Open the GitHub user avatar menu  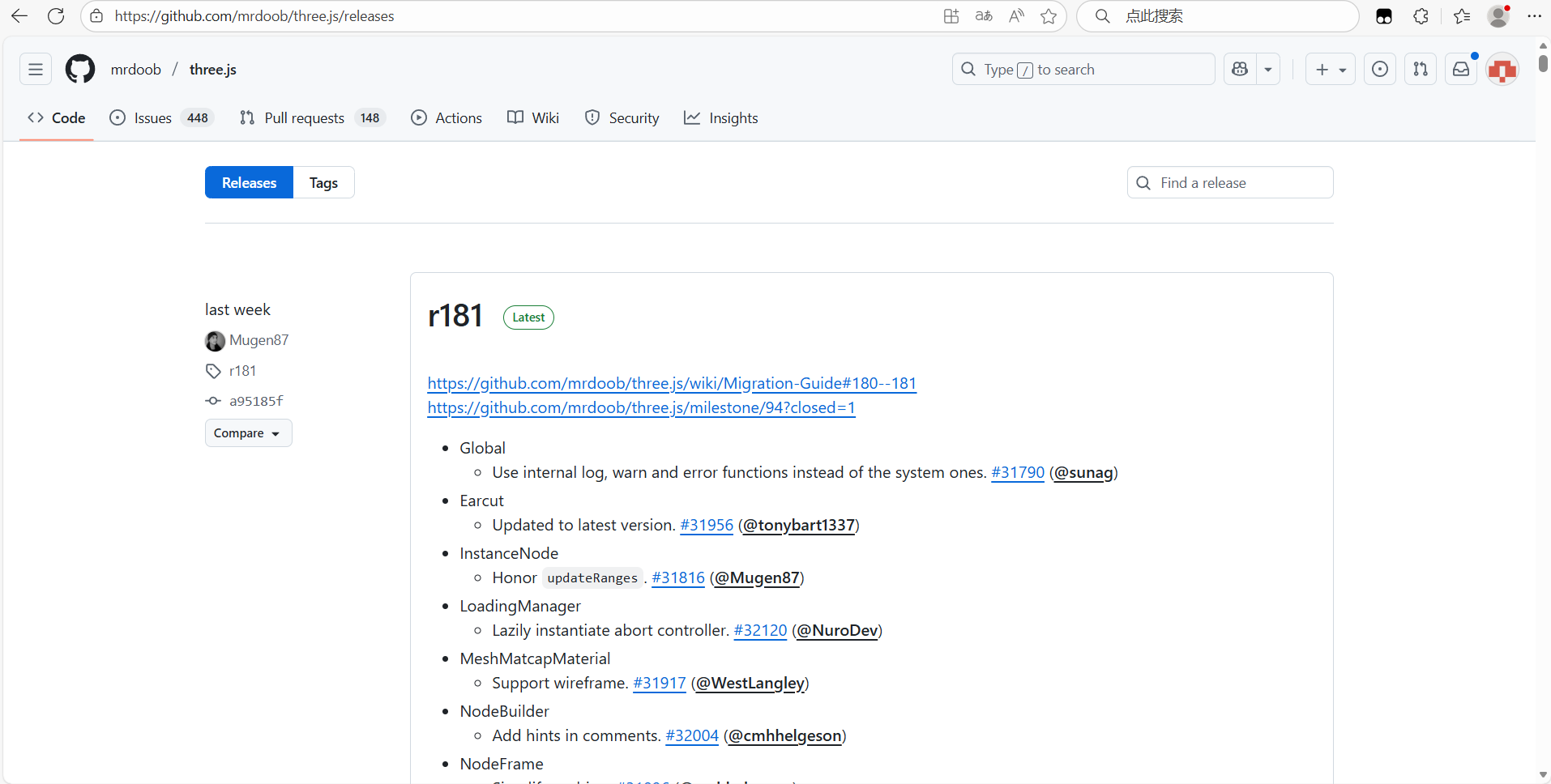[x=1502, y=70]
